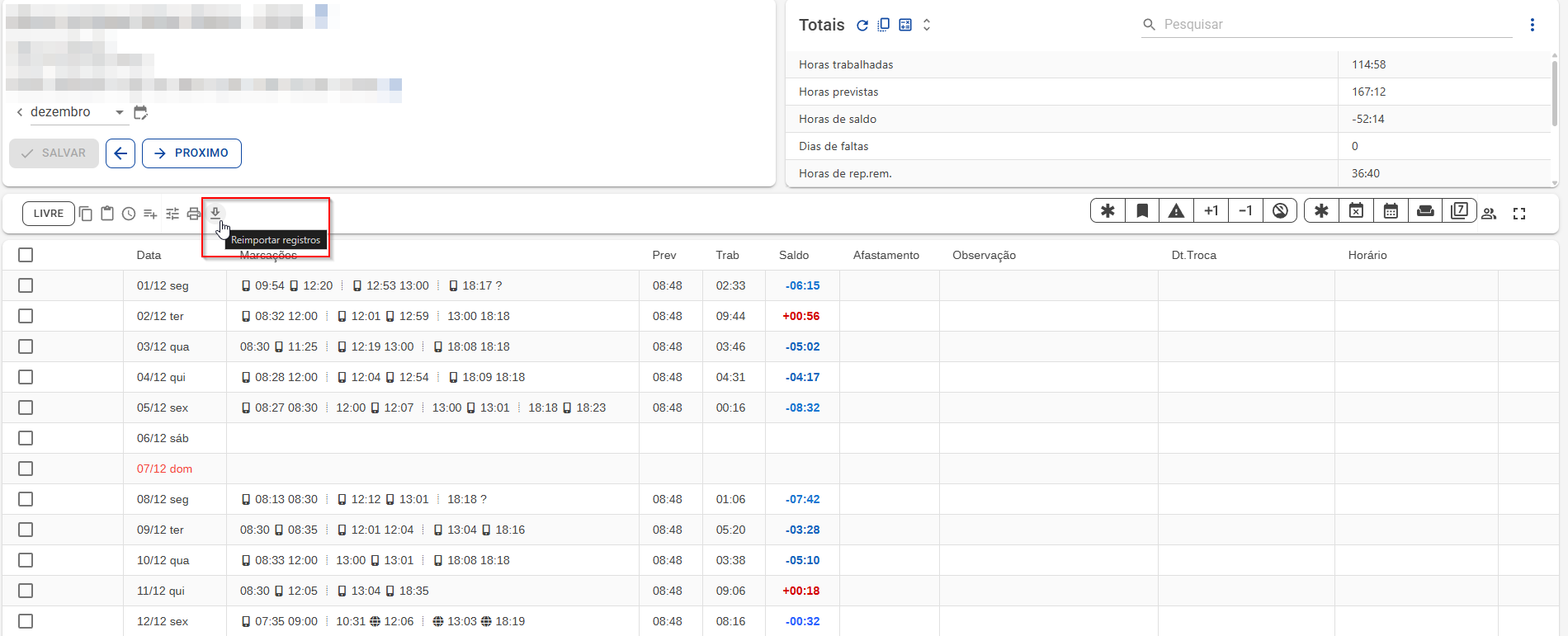Click the calendar grid icon
The width and height of the screenshot is (1568, 636).
1391,211
